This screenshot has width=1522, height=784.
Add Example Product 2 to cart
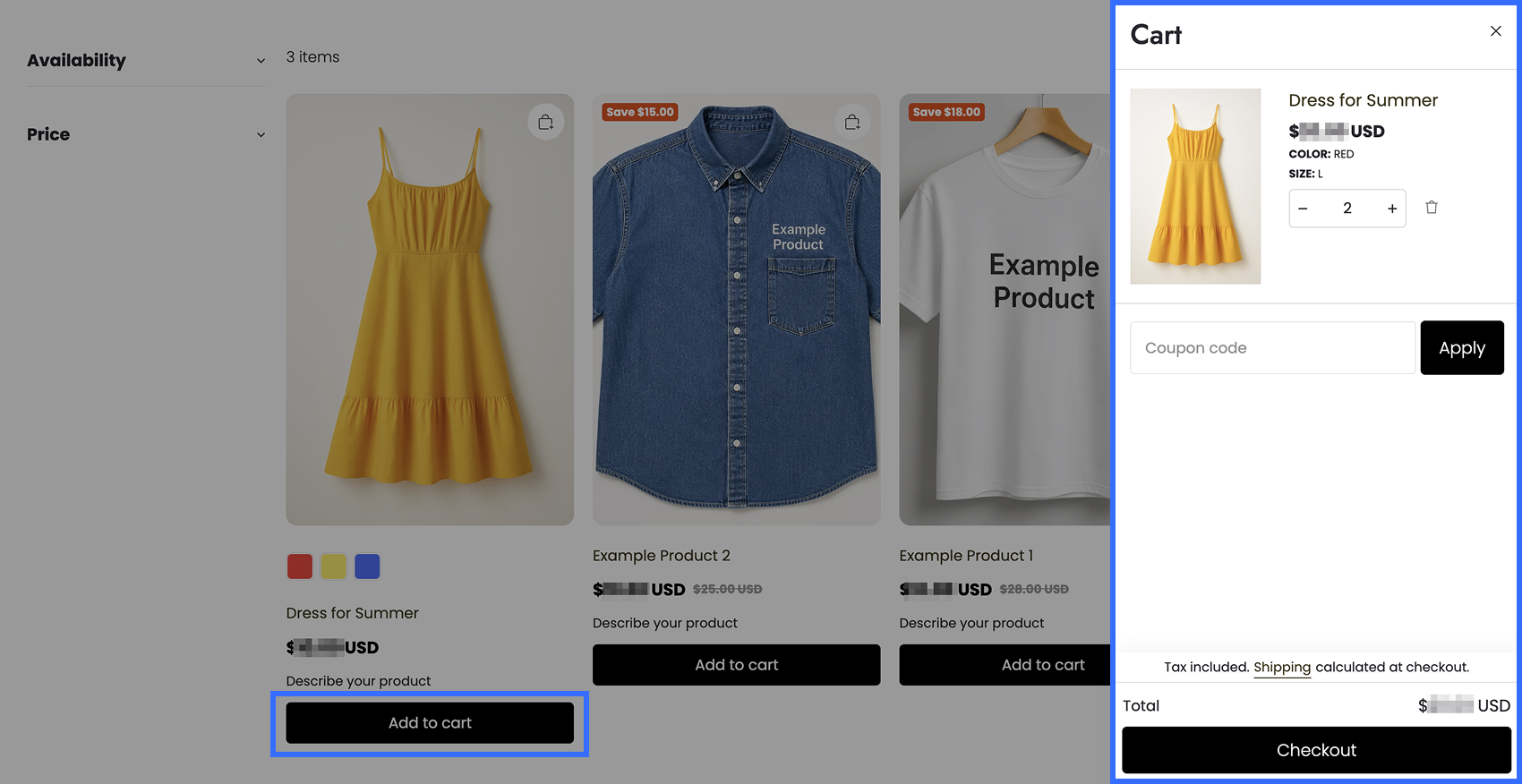click(736, 665)
